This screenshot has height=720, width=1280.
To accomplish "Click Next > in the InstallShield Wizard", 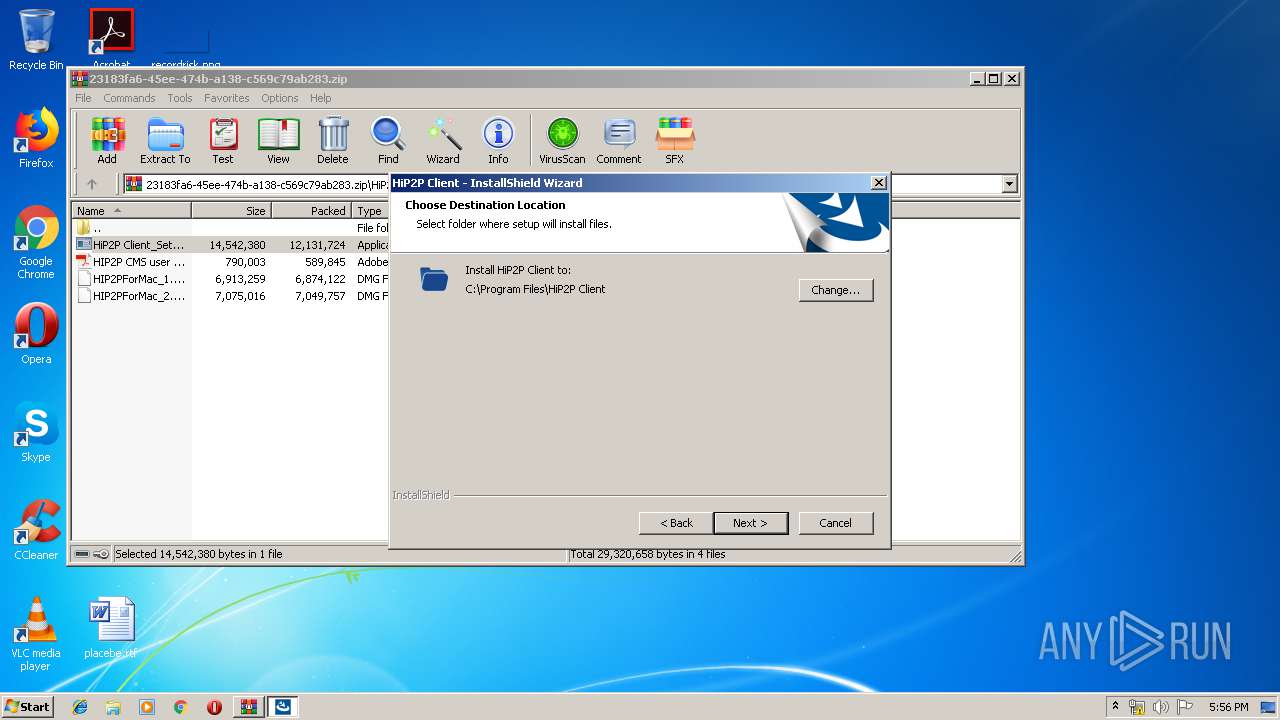I will point(750,523).
